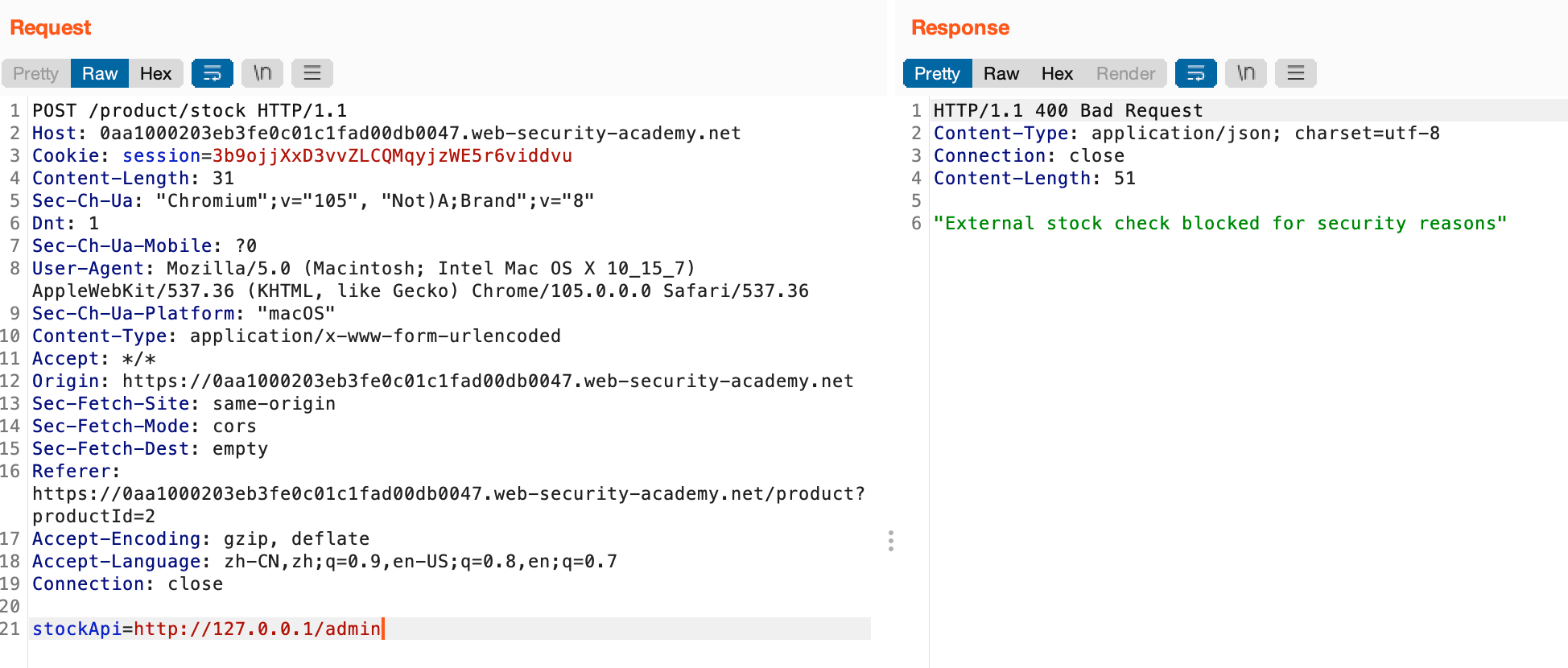Switch Response view to Raw tab
Viewport: 1568px width, 668px height.
[1001, 73]
